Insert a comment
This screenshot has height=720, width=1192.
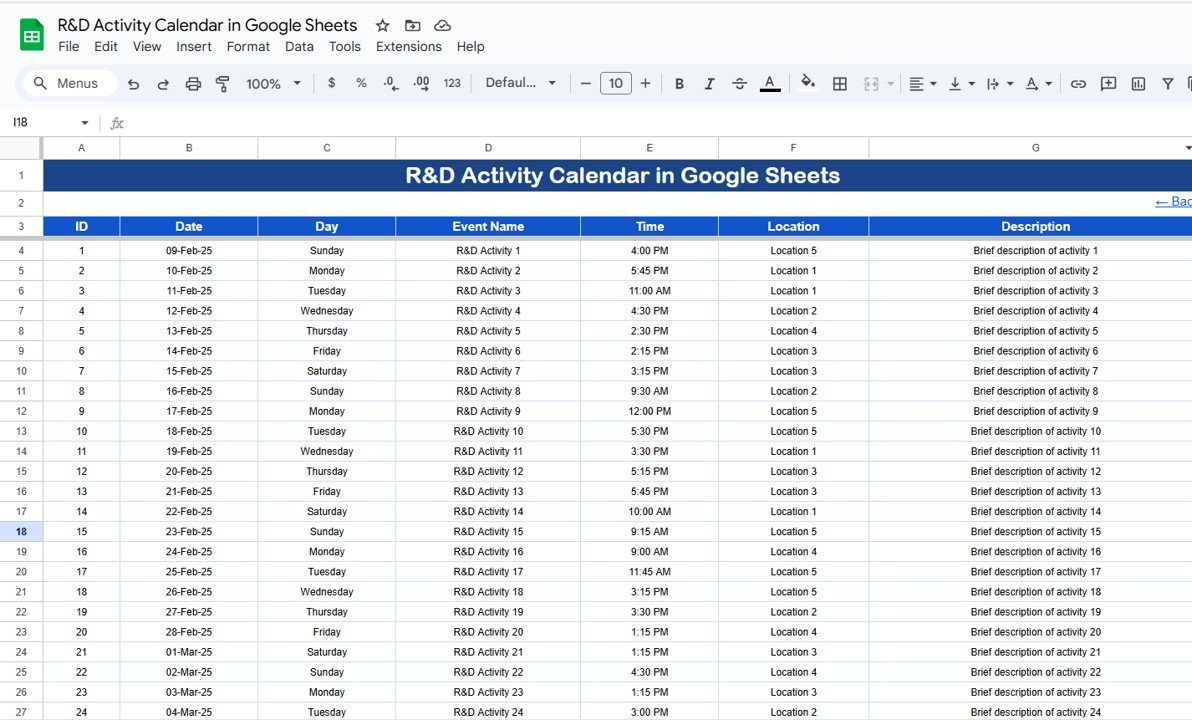[x=1108, y=83]
